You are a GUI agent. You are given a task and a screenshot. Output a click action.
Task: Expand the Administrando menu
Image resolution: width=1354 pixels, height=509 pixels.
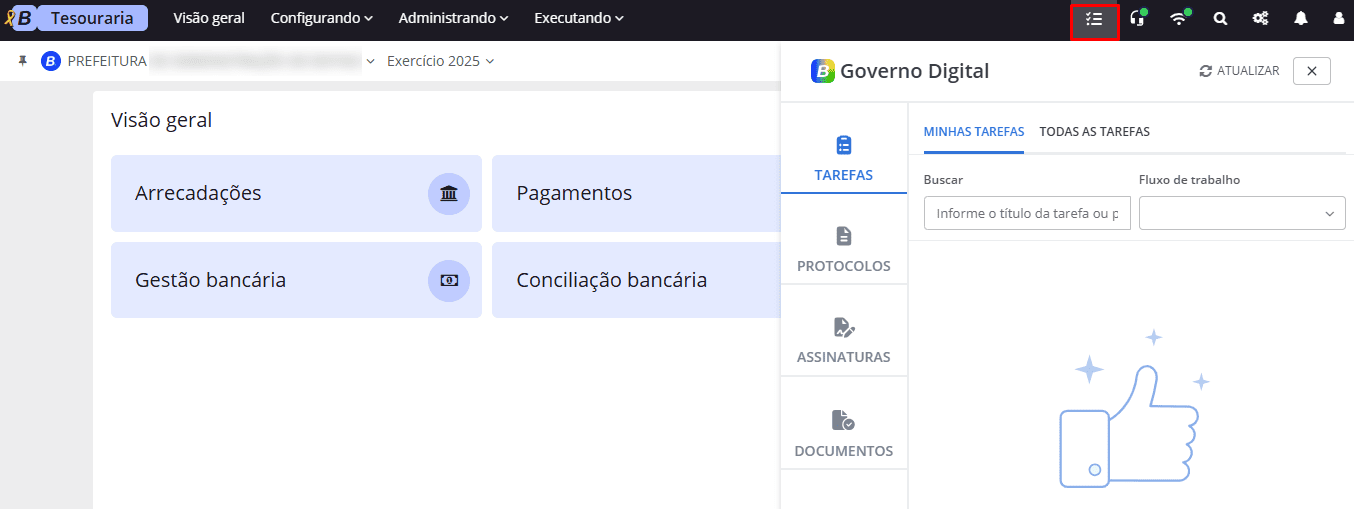coord(453,18)
